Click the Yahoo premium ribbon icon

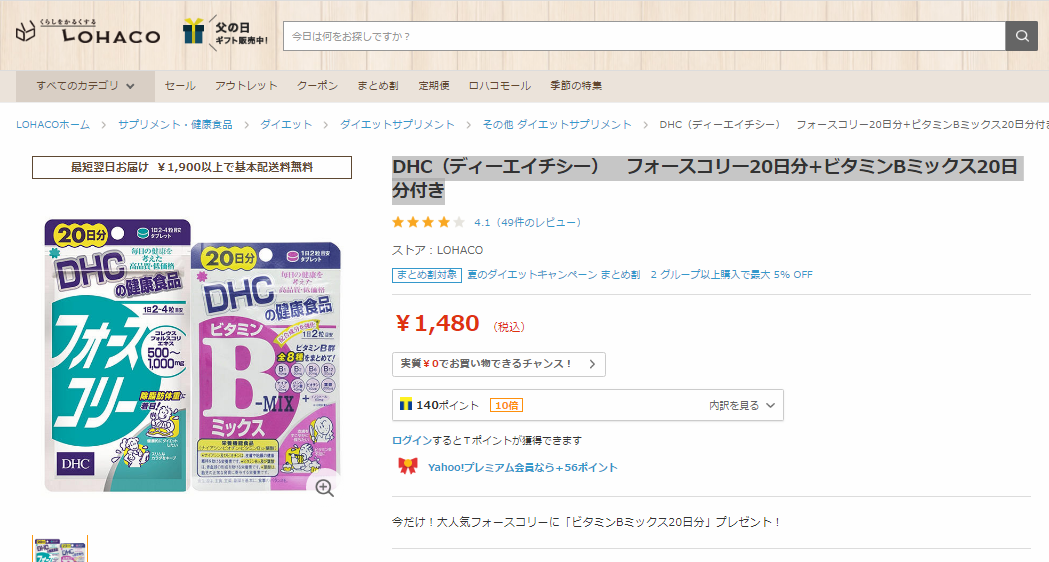(x=407, y=466)
